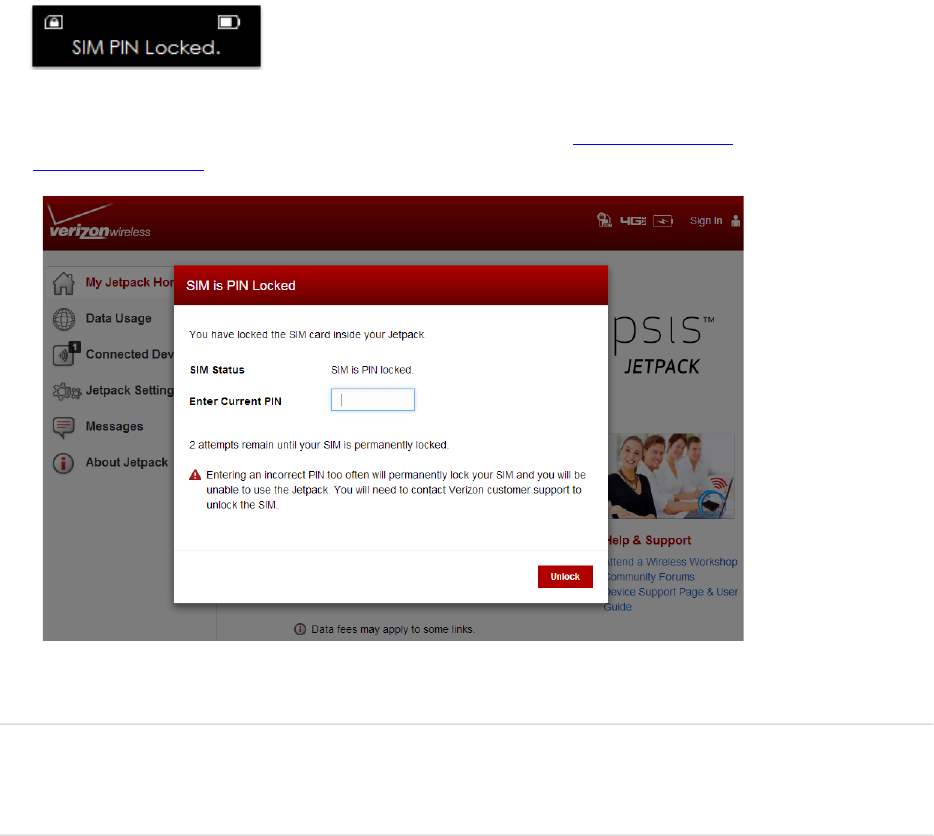Click the '2 attempts remain' message

pos(319,445)
